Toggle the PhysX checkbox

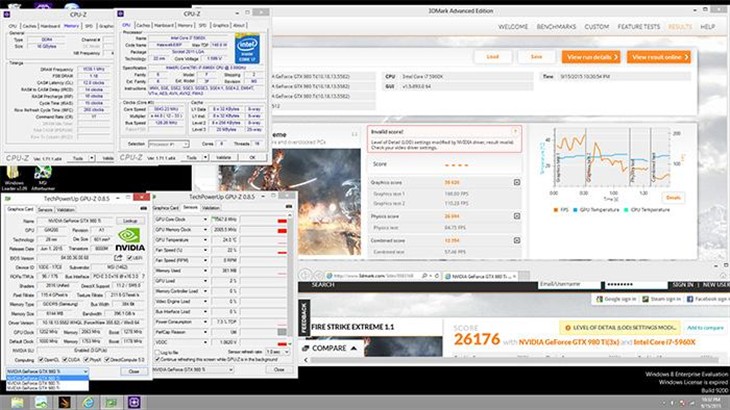point(86,360)
